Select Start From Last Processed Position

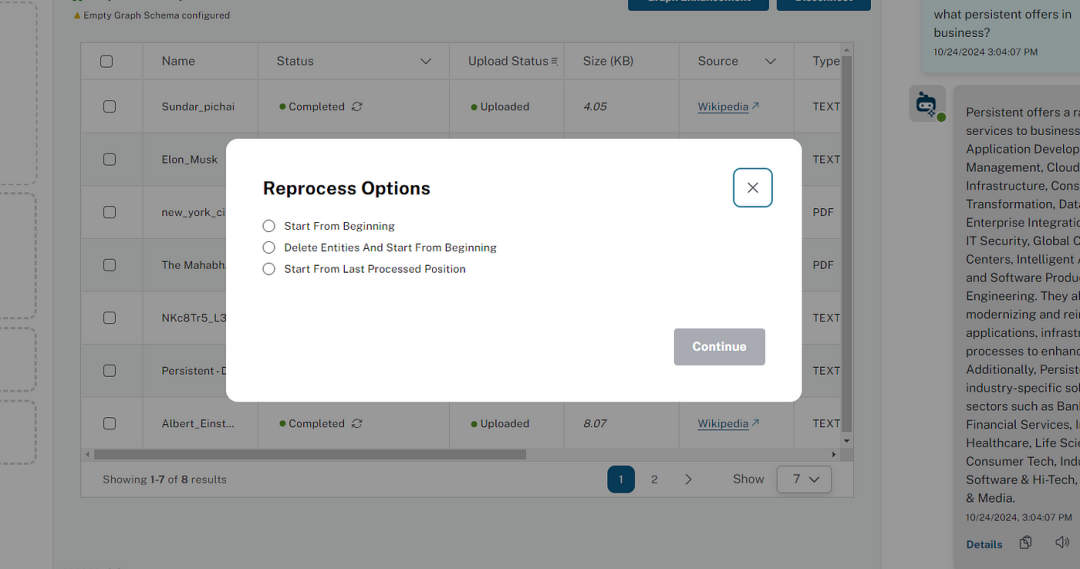click(x=269, y=269)
